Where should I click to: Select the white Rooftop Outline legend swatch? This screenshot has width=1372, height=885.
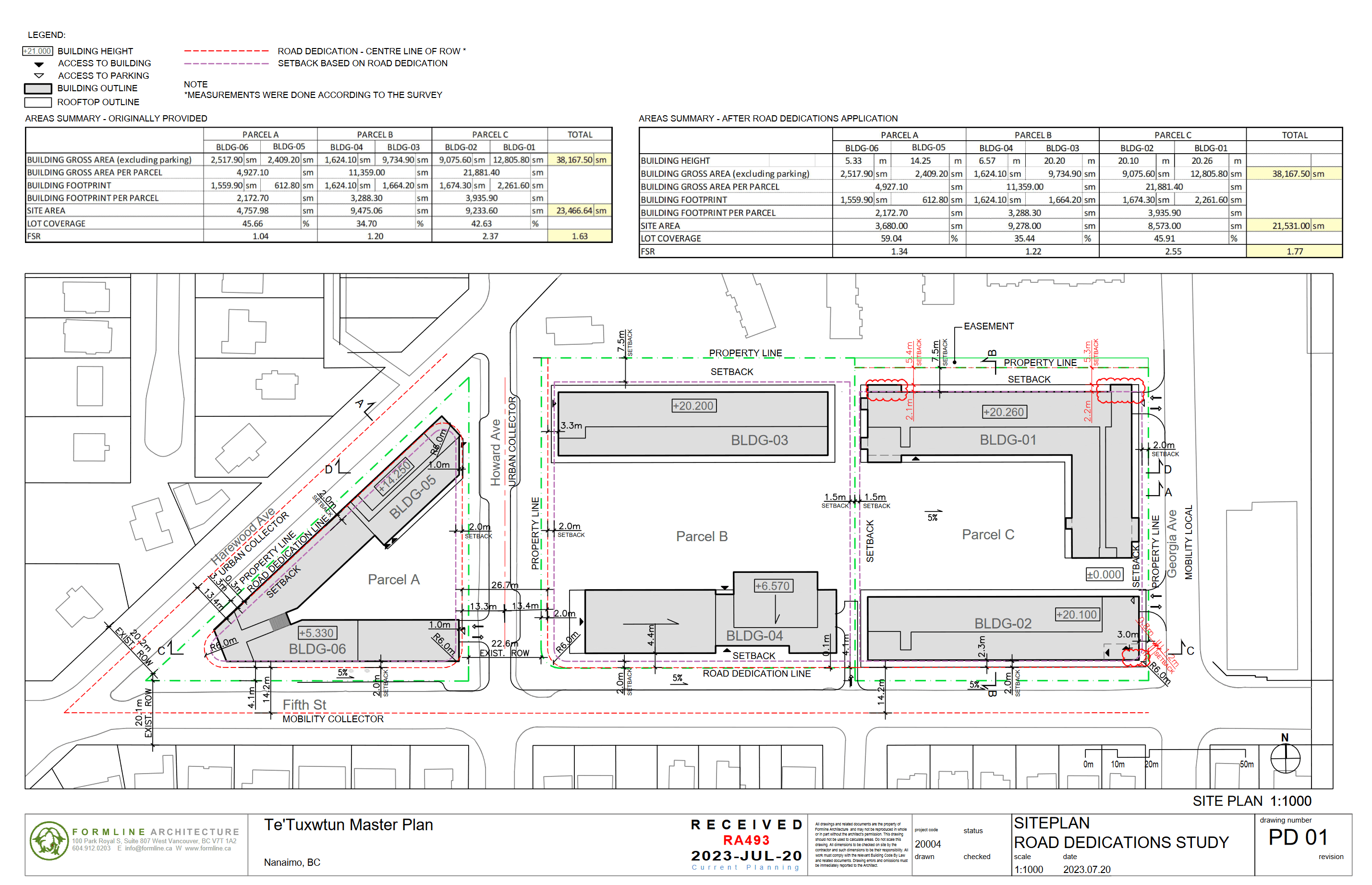coord(38,102)
